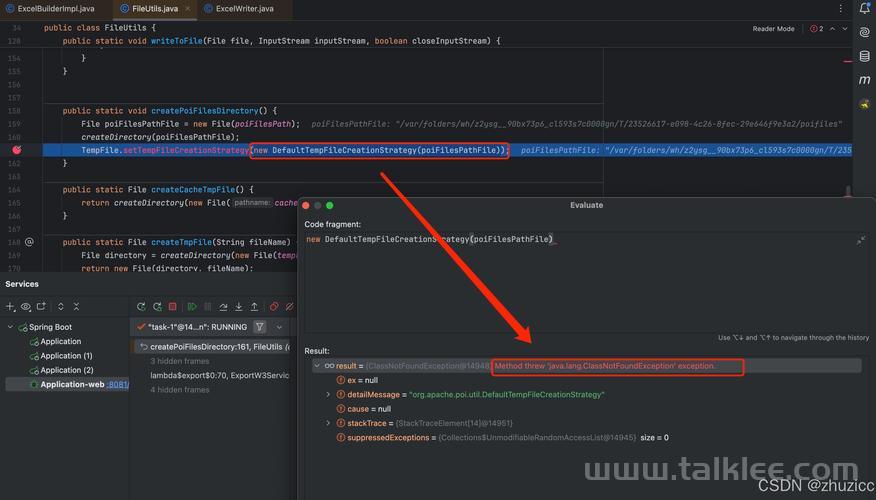
Task: Go to next highlighted error arrow
Action: point(845,28)
